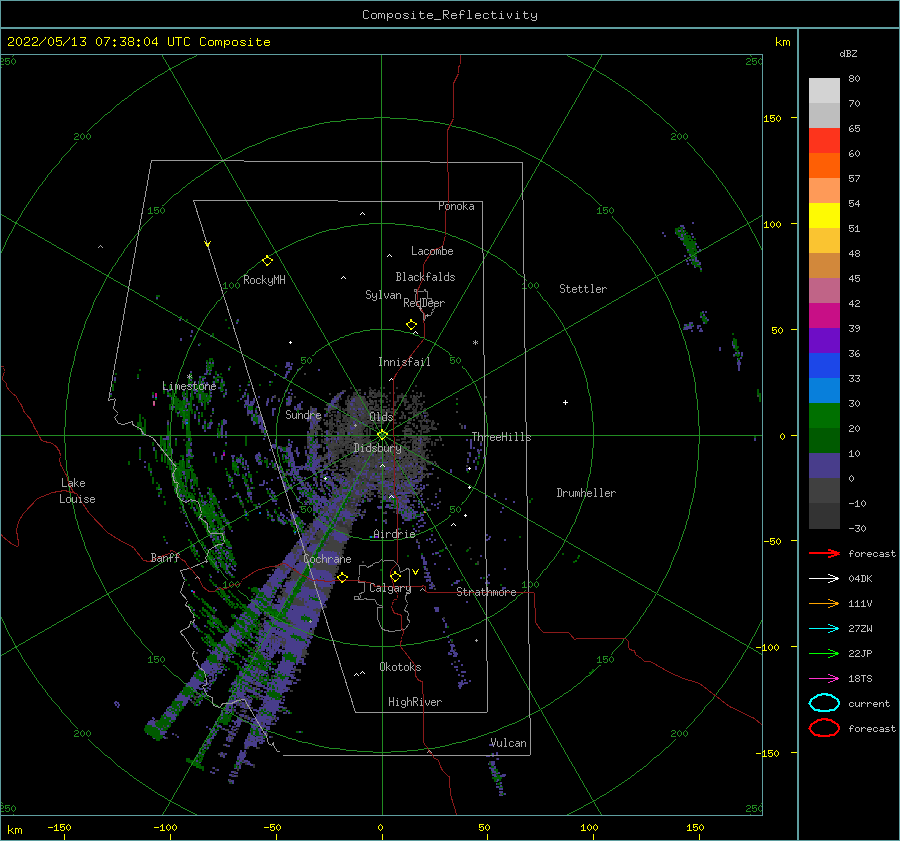This screenshot has height=841, width=900.
Task: Click the green 22JP arrow in legend
Action: click(x=824, y=653)
